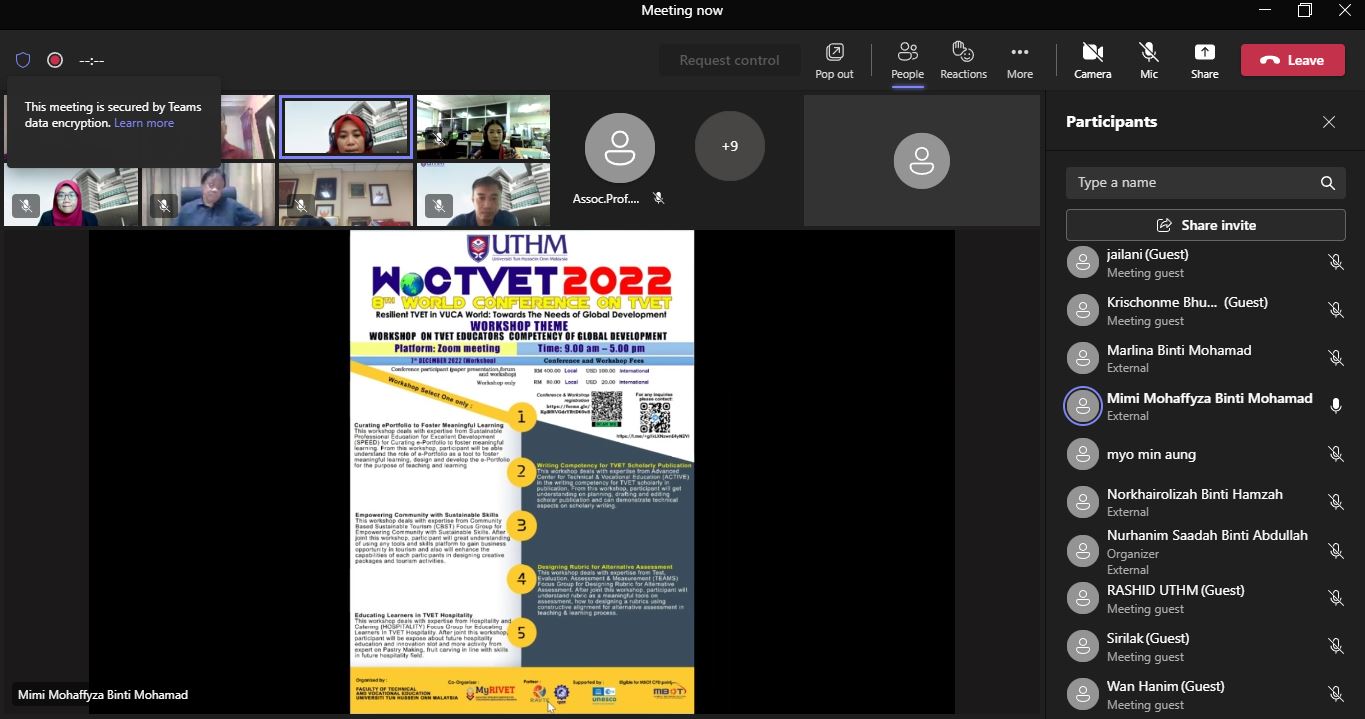
Task: Open the Pop out view
Action: 834,60
